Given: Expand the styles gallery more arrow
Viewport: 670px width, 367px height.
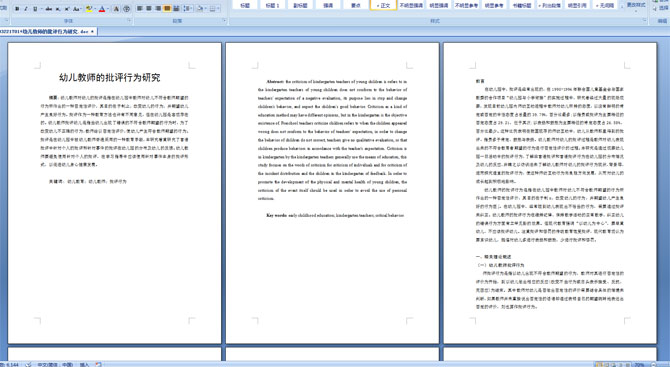Looking at the screenshot, I should click(621, 7).
